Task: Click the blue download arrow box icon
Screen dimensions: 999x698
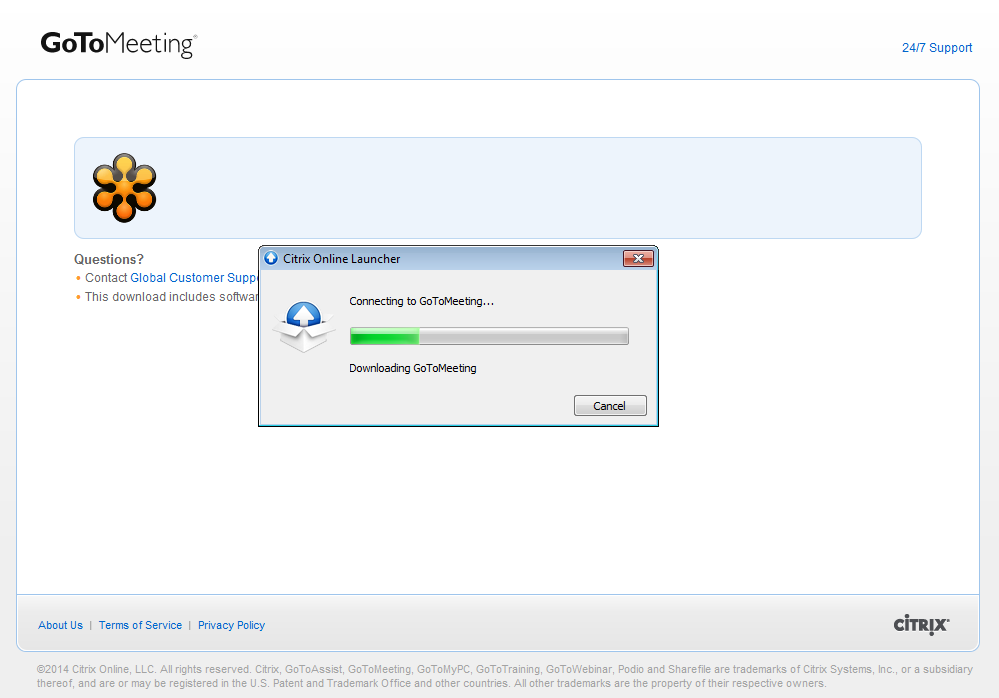Action: pos(303,326)
